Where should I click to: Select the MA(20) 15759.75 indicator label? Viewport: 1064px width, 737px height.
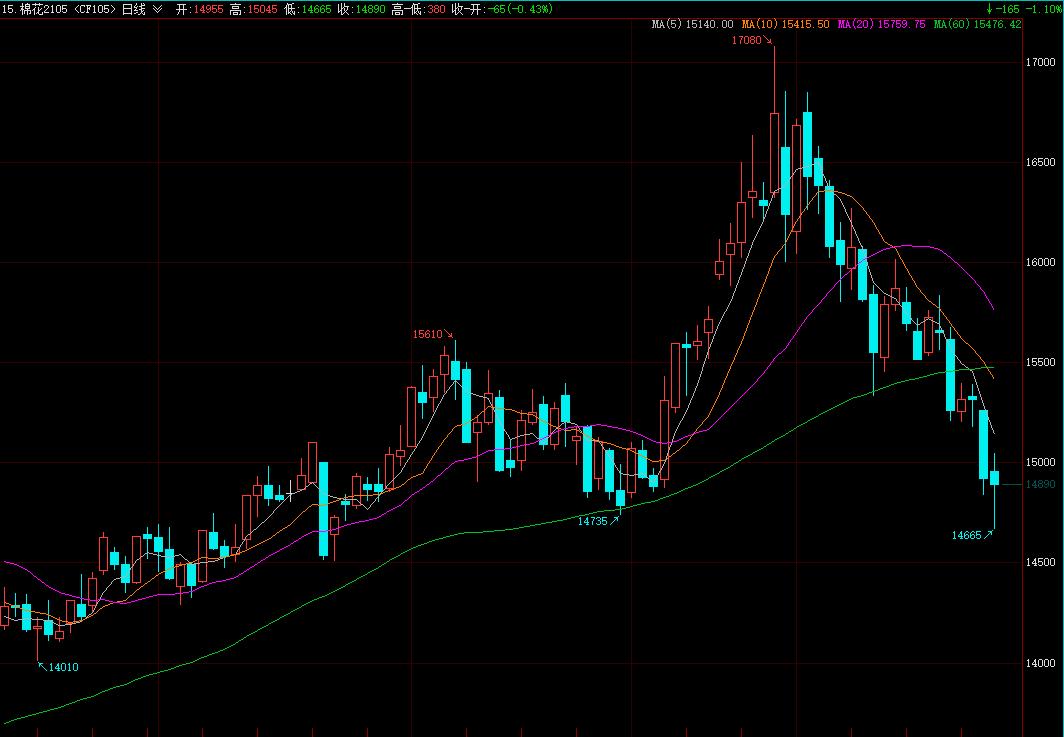pos(881,24)
